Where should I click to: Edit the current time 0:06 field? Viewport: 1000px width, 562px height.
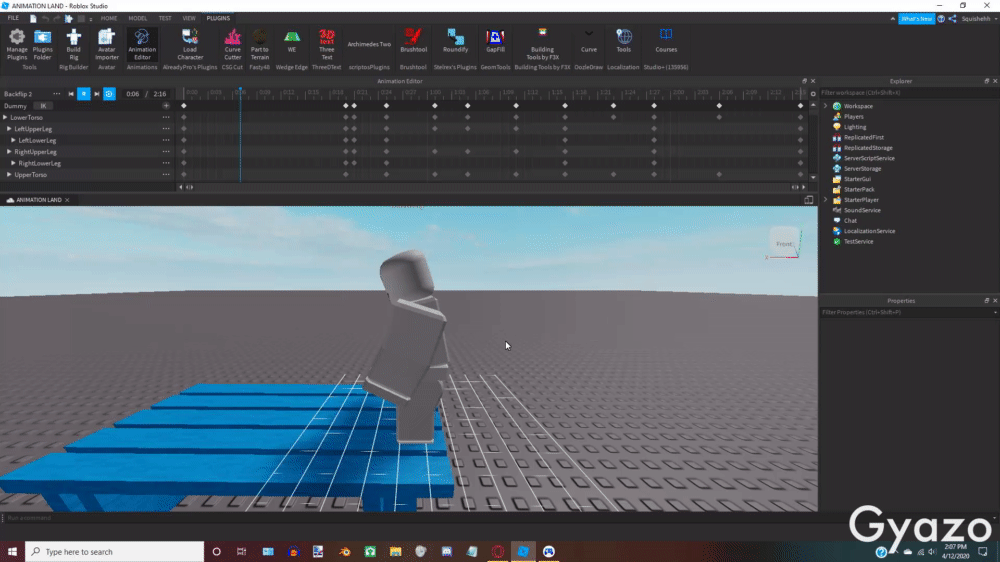click(x=133, y=94)
